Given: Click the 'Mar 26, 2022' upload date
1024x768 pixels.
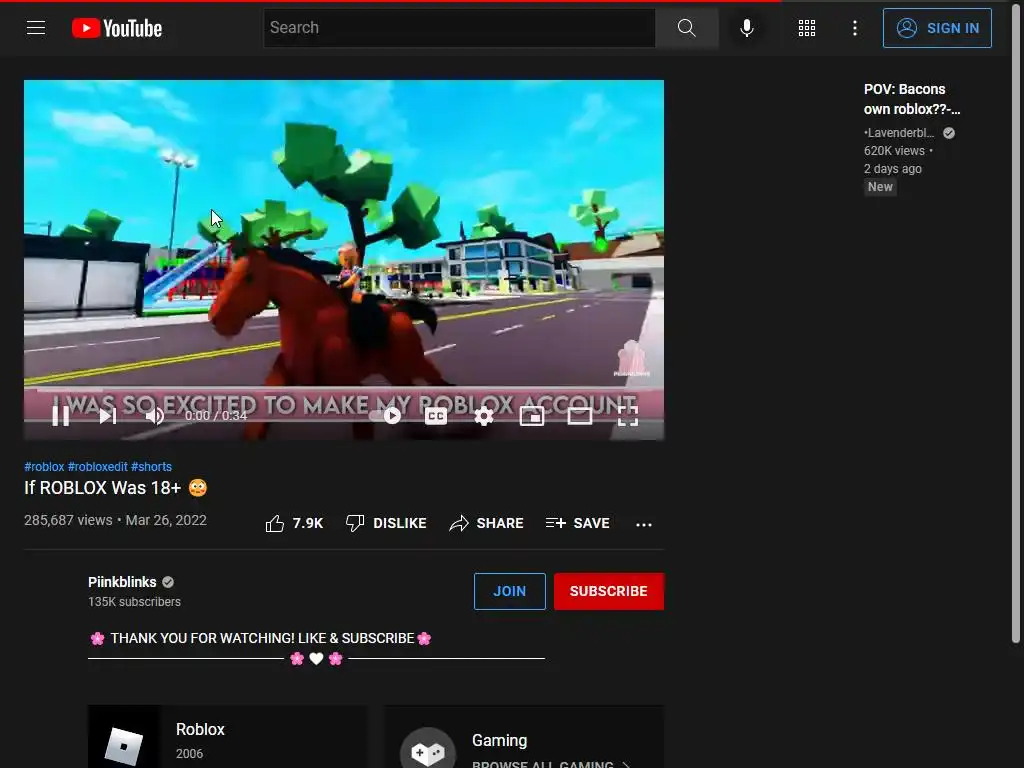Looking at the screenshot, I should pyautogui.click(x=166, y=520).
